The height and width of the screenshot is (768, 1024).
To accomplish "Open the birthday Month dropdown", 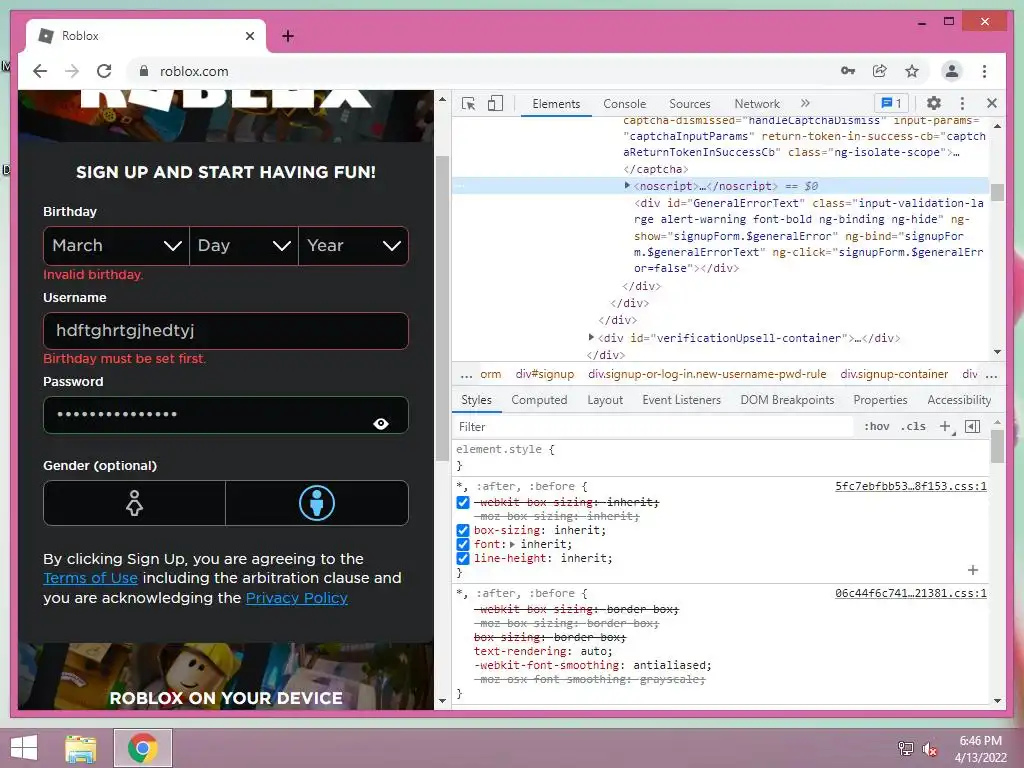I will pyautogui.click(x=117, y=246).
